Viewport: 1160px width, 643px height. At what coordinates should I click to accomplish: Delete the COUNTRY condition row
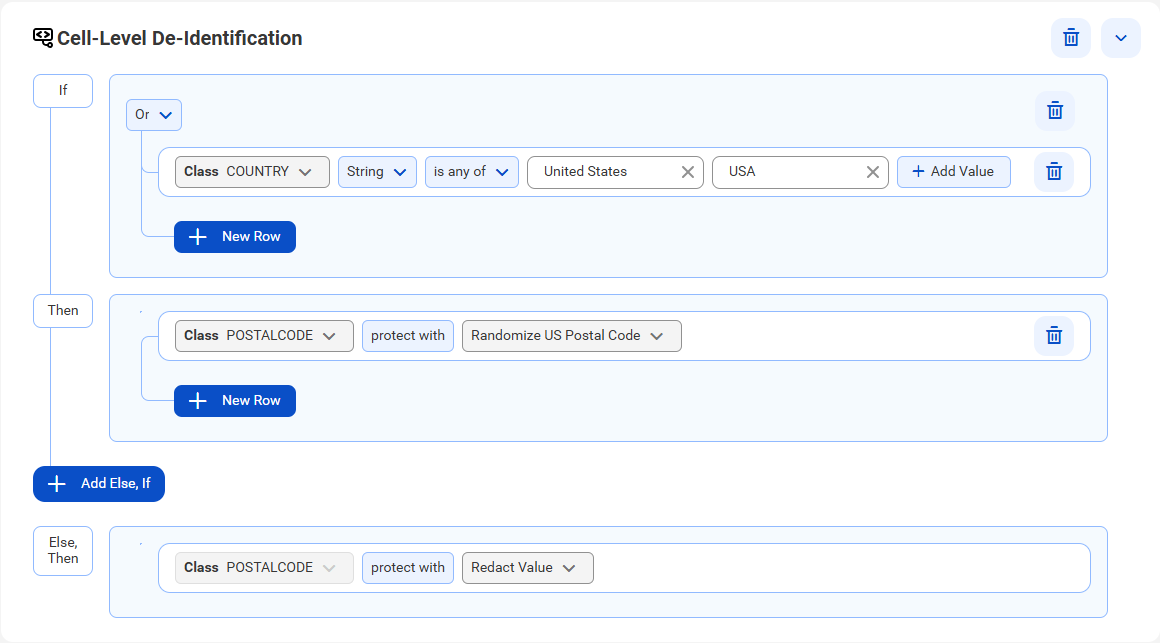click(x=1054, y=172)
